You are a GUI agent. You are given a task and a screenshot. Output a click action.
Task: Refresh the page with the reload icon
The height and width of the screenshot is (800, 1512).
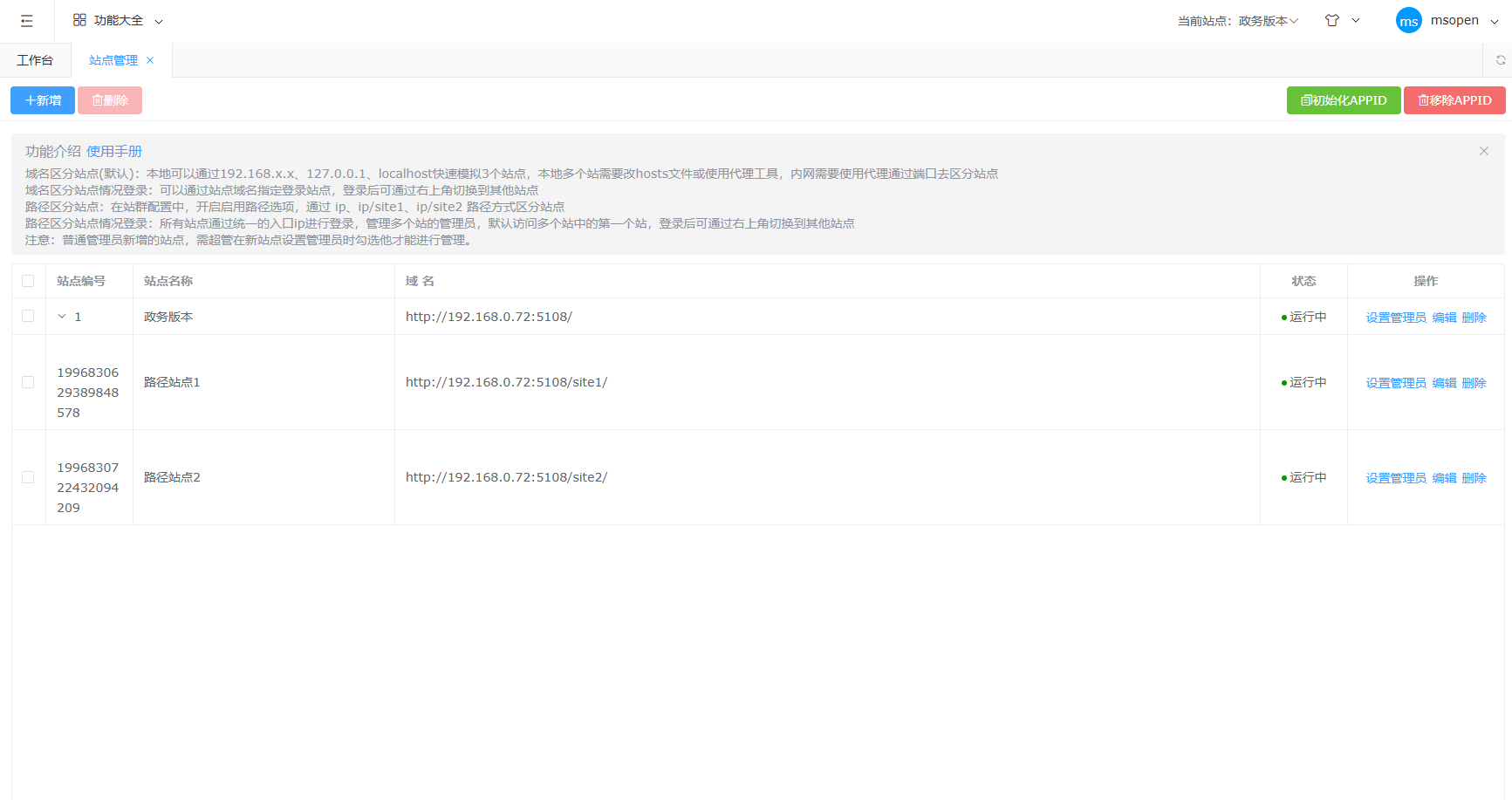click(x=1501, y=59)
